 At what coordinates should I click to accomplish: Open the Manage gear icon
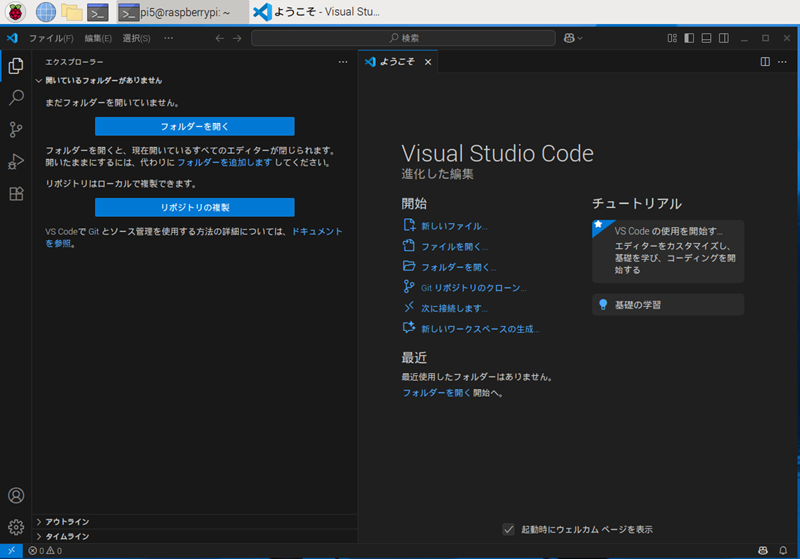pyautogui.click(x=16, y=527)
